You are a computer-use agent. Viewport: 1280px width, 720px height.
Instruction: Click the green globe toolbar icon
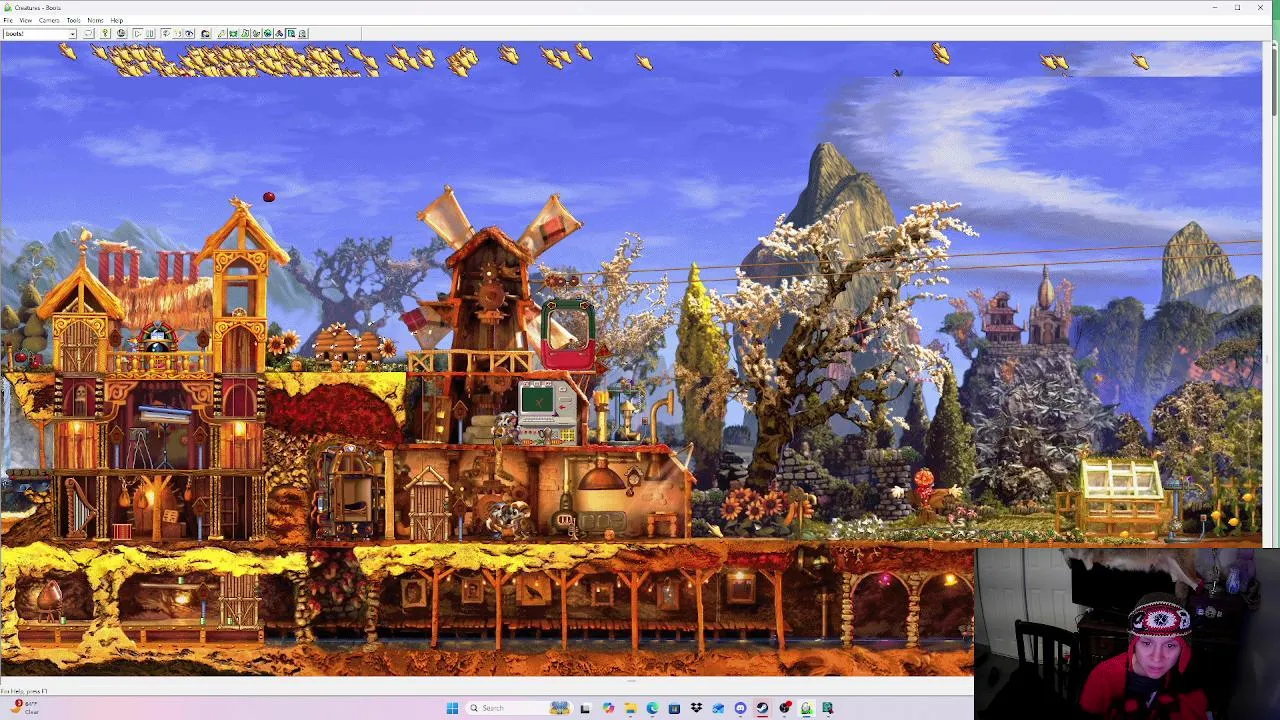tap(267, 34)
